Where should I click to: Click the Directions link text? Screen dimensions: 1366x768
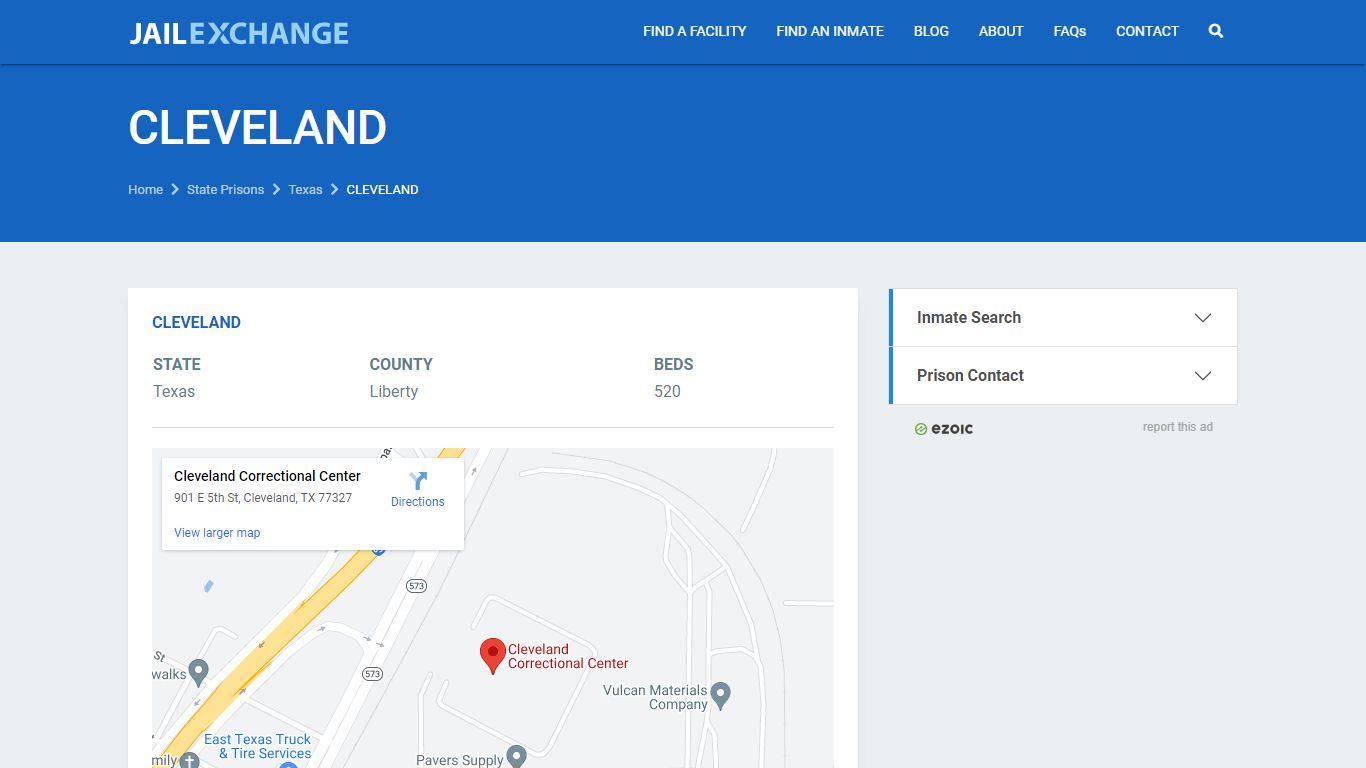point(418,502)
